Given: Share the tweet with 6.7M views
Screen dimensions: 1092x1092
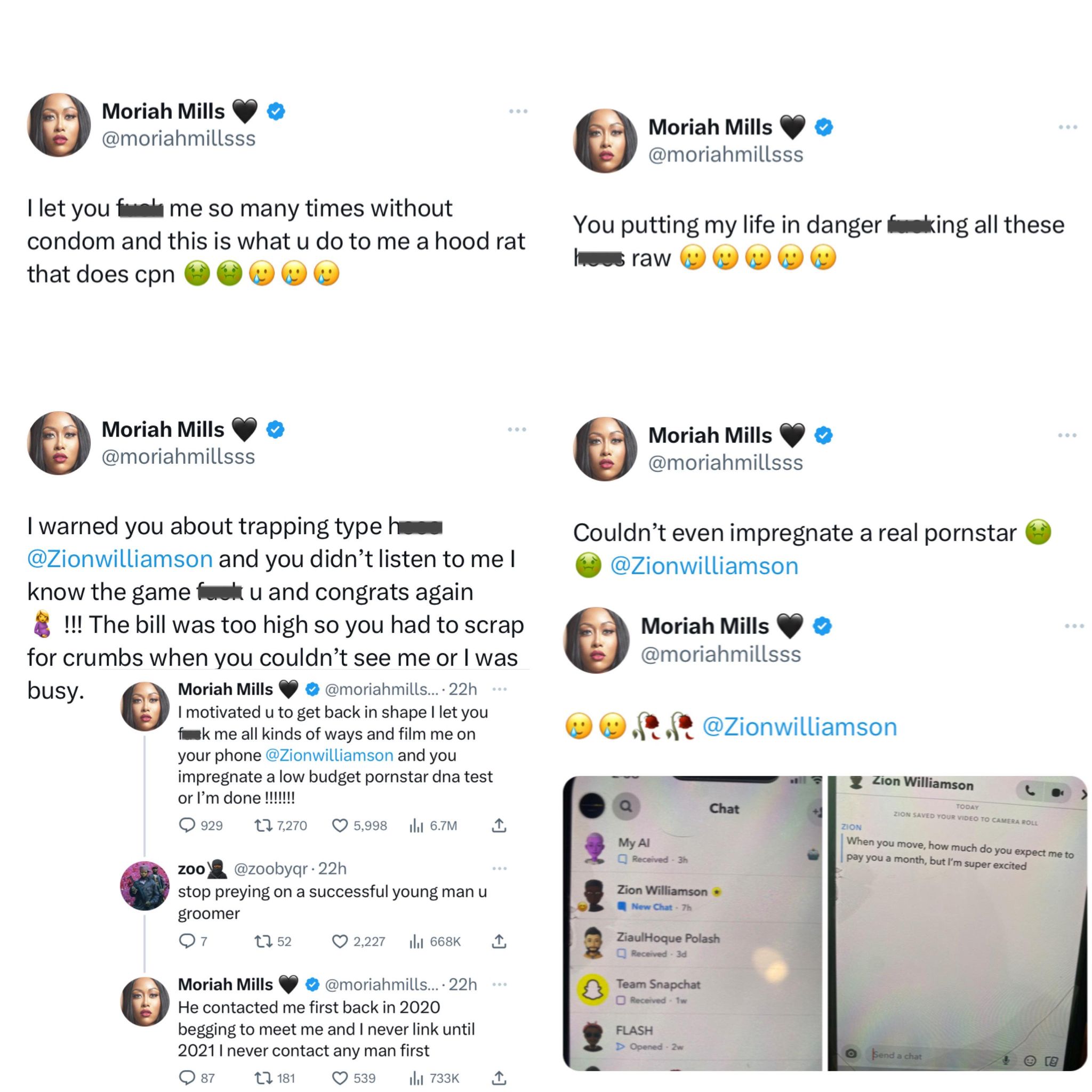Looking at the screenshot, I should (499, 825).
